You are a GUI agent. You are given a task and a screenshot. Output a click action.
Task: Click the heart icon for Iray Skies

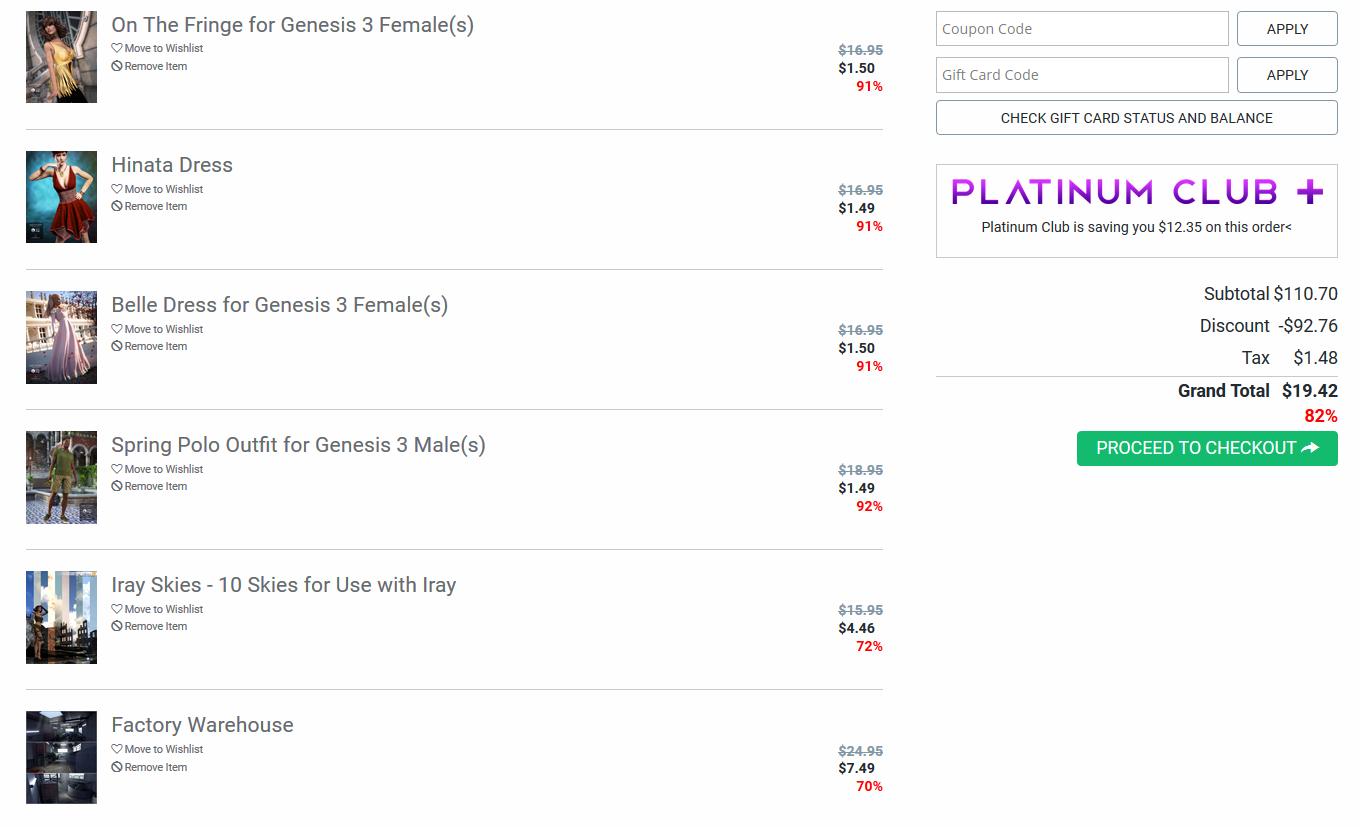pos(117,609)
